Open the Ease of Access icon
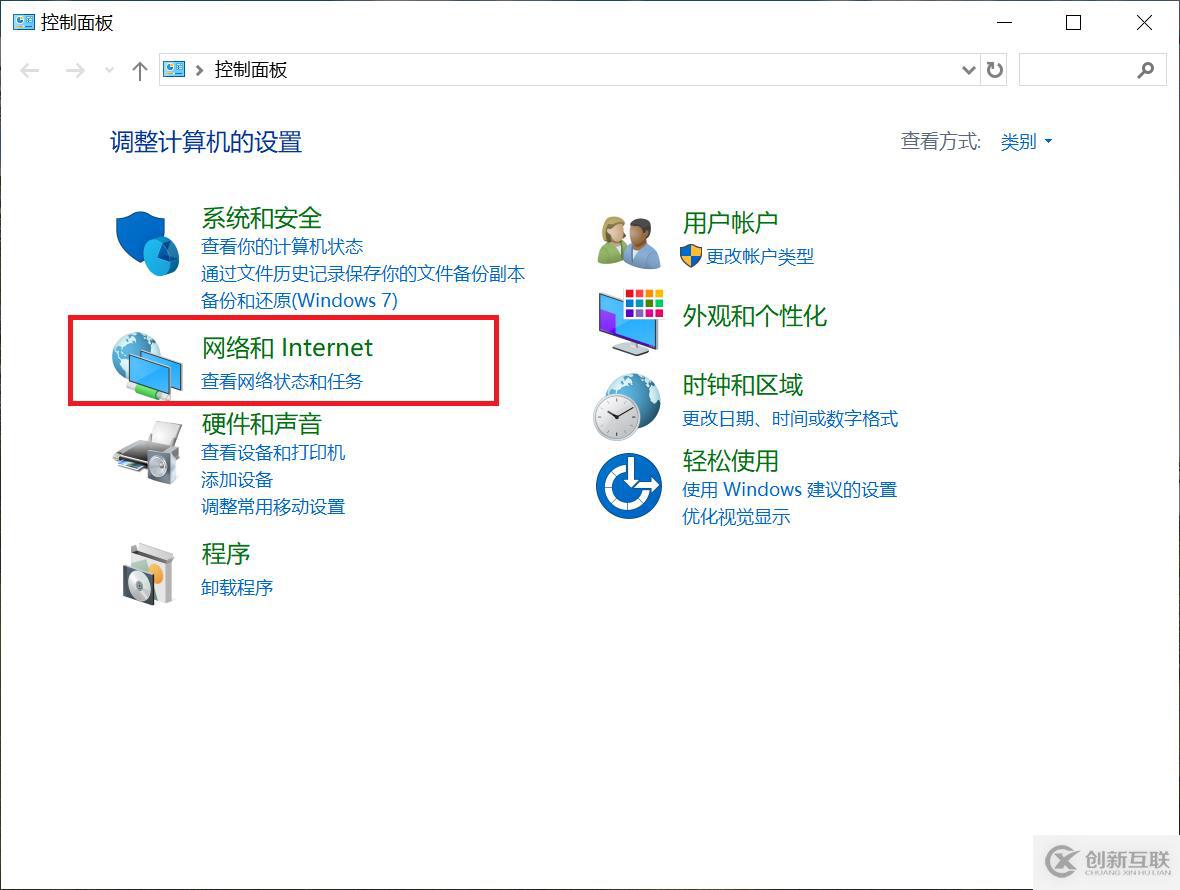The image size is (1180, 890). [629, 486]
